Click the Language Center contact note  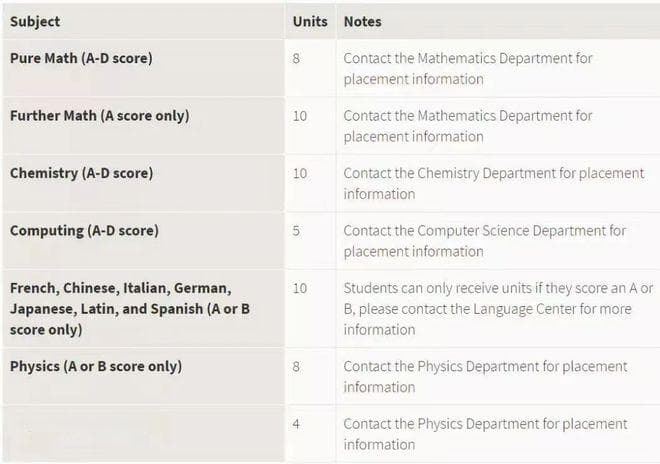498,309
